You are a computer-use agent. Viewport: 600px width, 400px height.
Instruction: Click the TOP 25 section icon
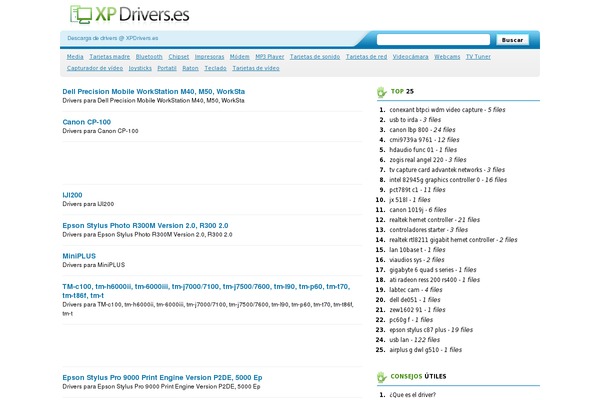(382, 92)
